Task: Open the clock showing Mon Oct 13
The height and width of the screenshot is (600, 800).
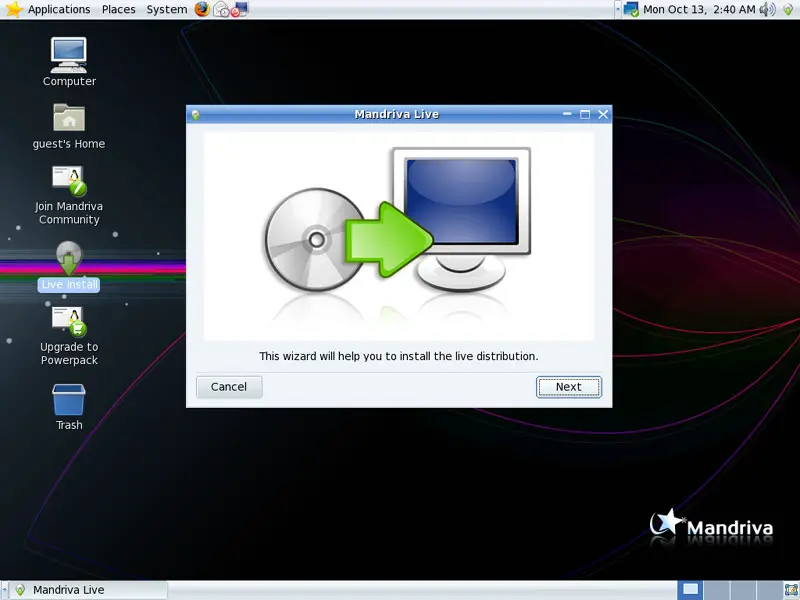Action: coord(699,9)
